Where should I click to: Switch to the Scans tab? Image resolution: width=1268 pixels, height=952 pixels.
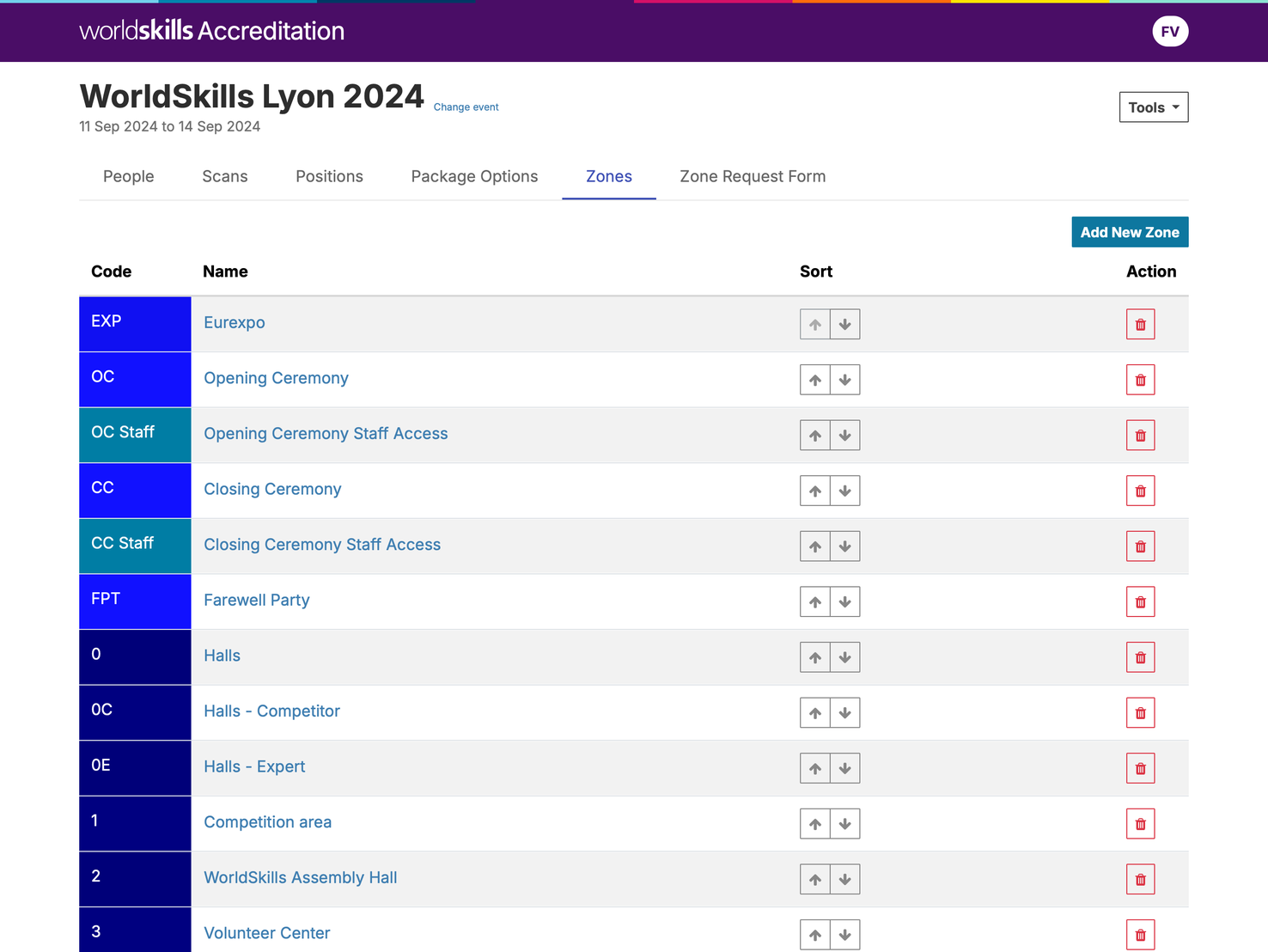(225, 176)
